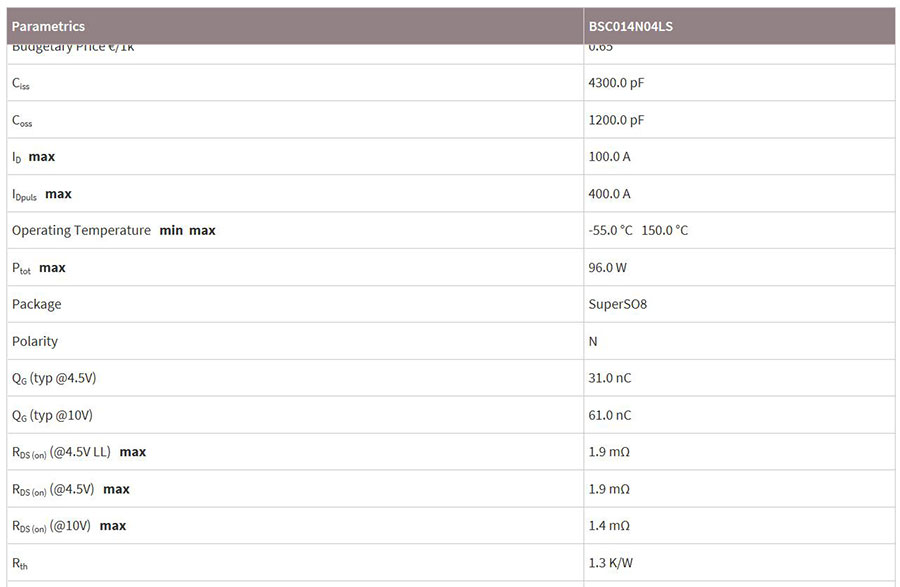This screenshot has height=587, width=900.
Task: Click the RDS(on) (@4.5V LL) max label
Action: pos(79,452)
